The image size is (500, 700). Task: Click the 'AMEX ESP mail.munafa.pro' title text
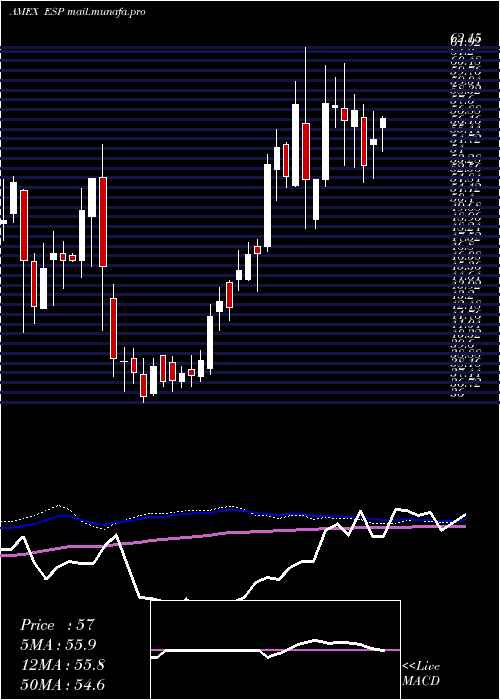point(77,12)
